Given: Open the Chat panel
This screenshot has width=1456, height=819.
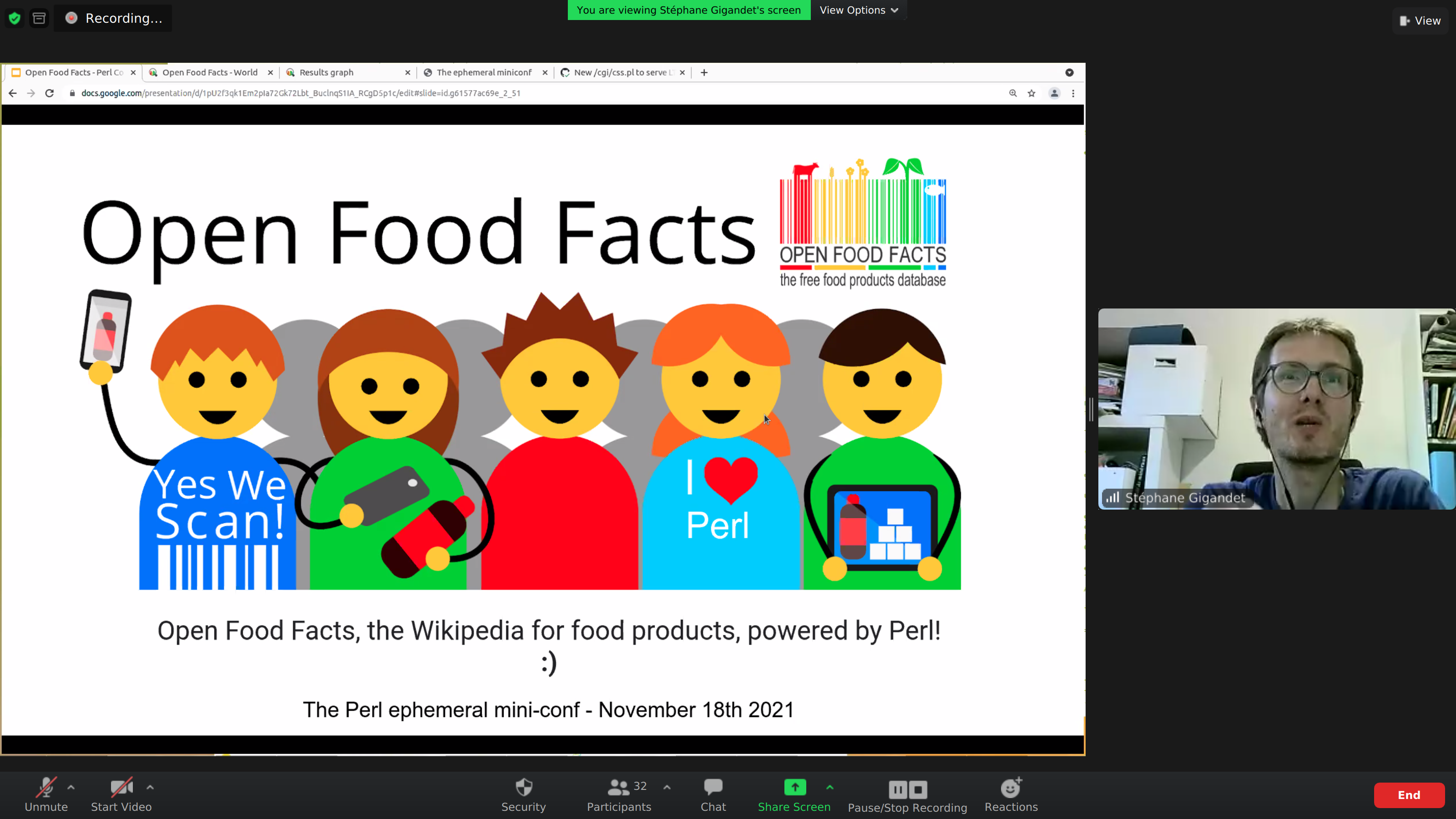Looking at the screenshot, I should (713, 795).
